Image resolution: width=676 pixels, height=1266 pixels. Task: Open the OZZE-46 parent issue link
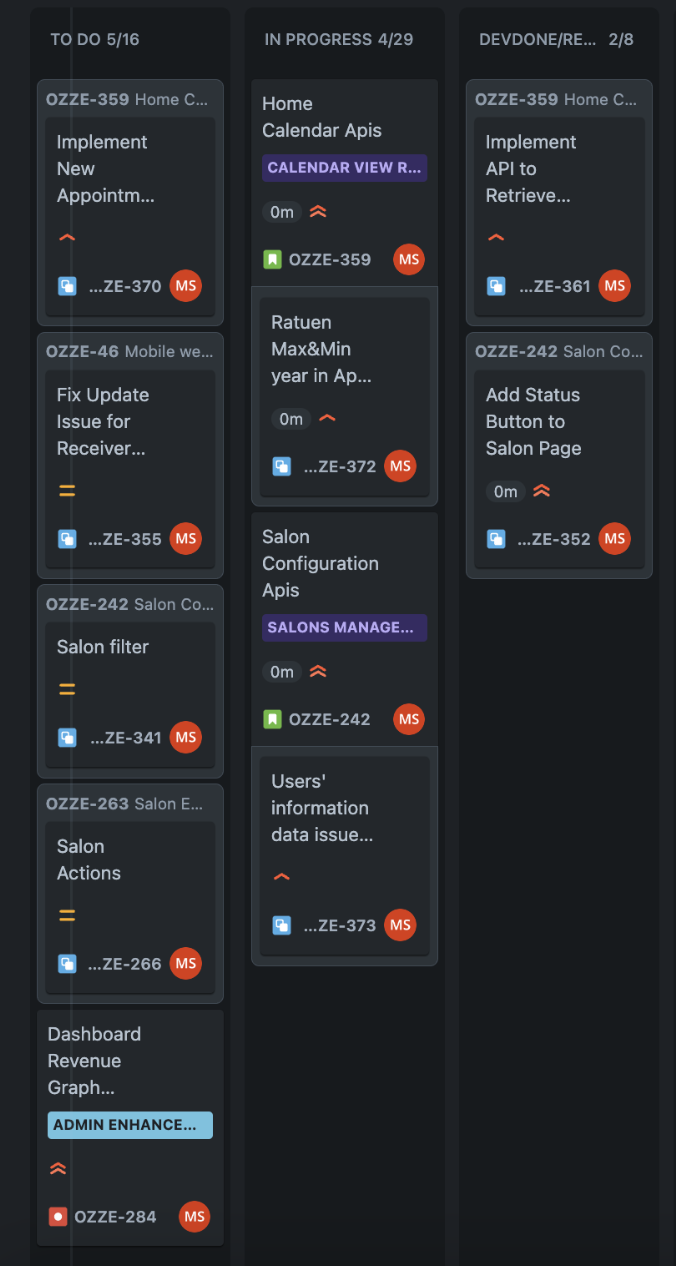(82, 352)
